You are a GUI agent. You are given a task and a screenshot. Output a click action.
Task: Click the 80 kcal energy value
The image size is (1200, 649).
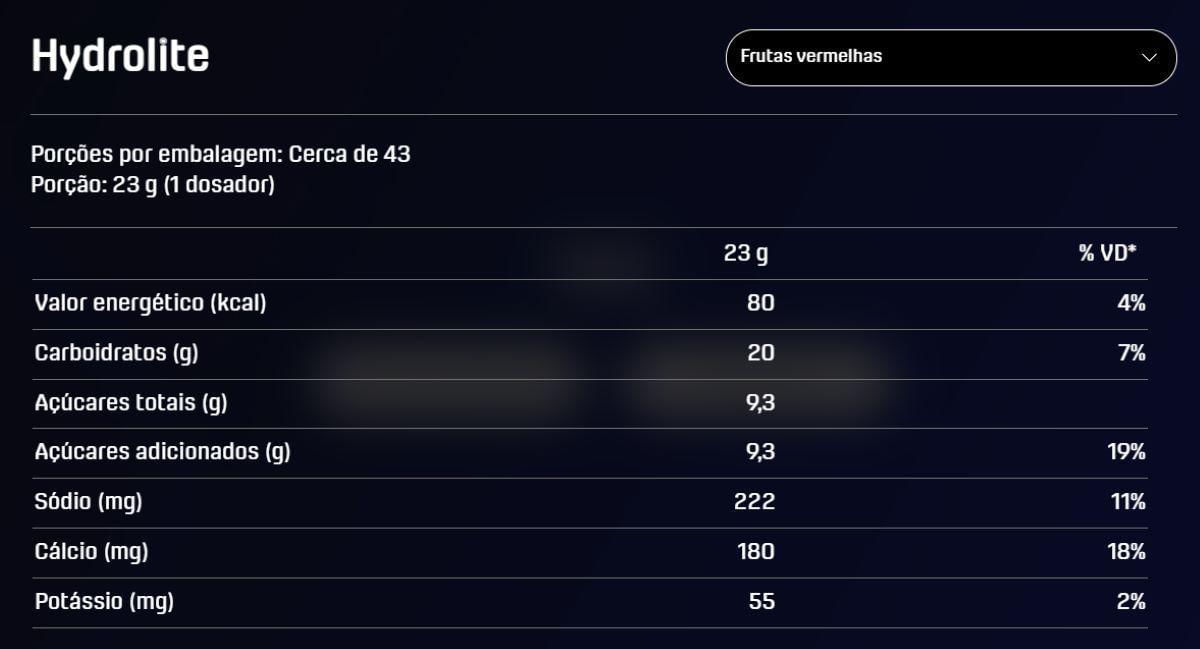tap(761, 303)
